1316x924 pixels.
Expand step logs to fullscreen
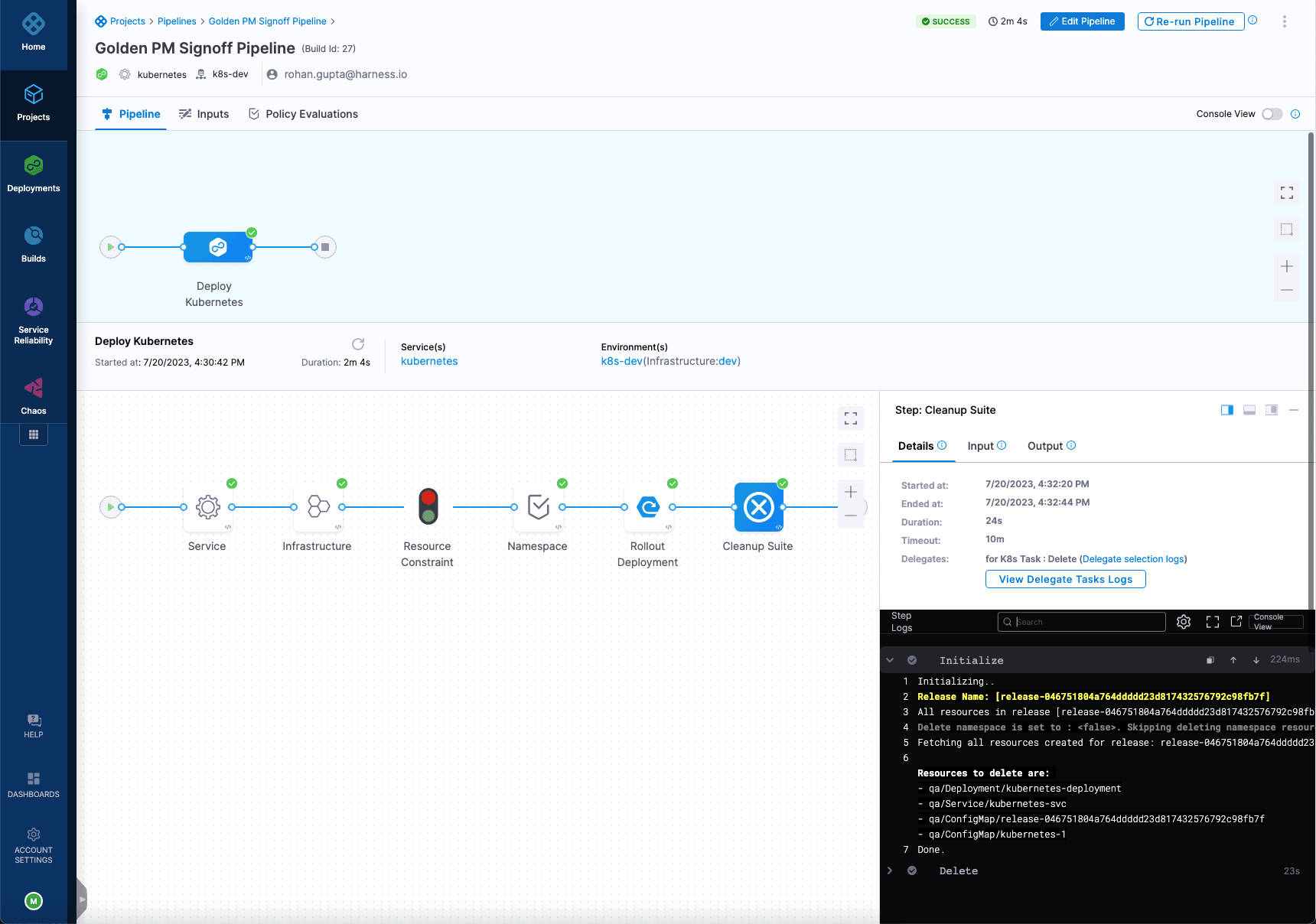coord(1212,621)
